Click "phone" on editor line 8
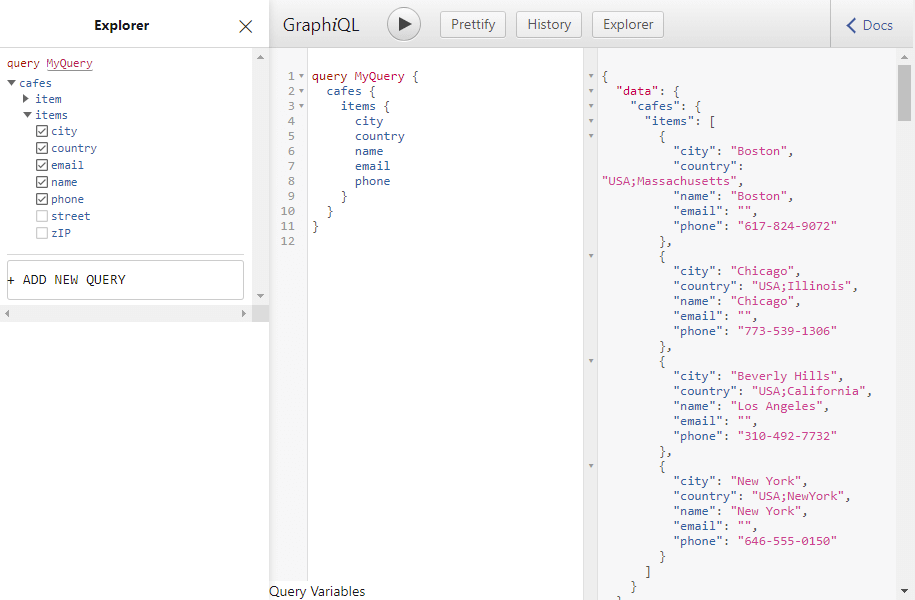This screenshot has width=915, height=600. pyautogui.click(x=372, y=182)
